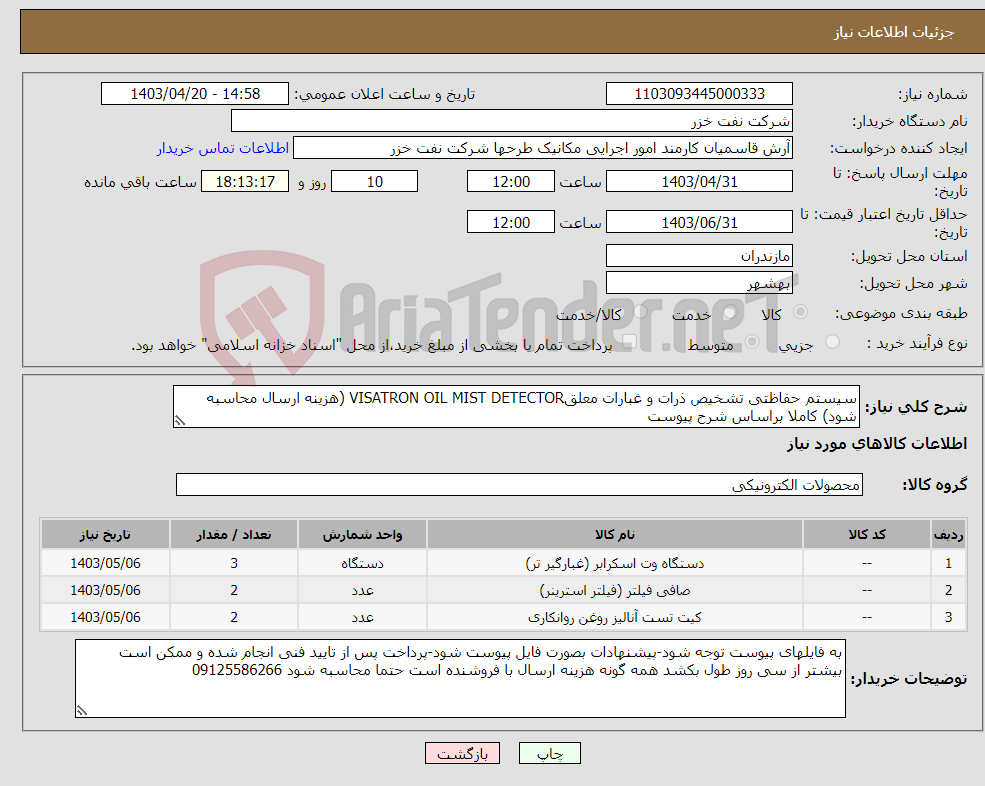Click the تعداد / مقدار column header
The image size is (985, 786).
pos(234,535)
